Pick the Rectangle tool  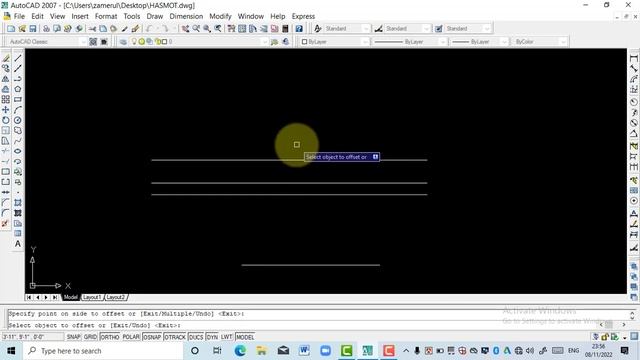18,100
